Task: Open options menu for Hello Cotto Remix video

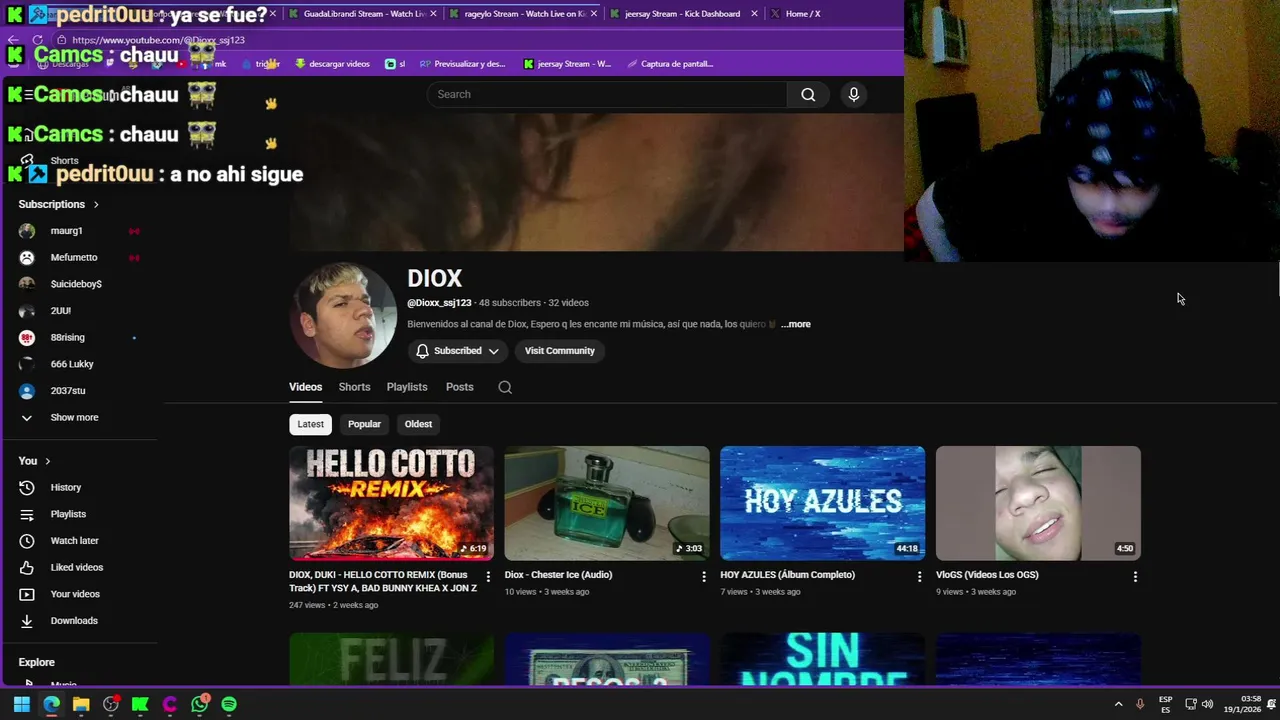Action: (x=488, y=577)
